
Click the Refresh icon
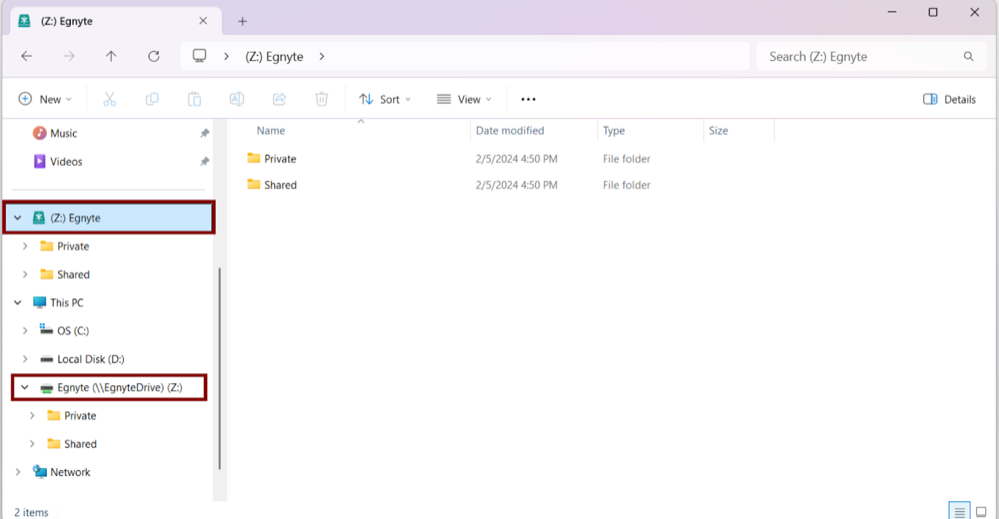pyautogui.click(x=154, y=56)
